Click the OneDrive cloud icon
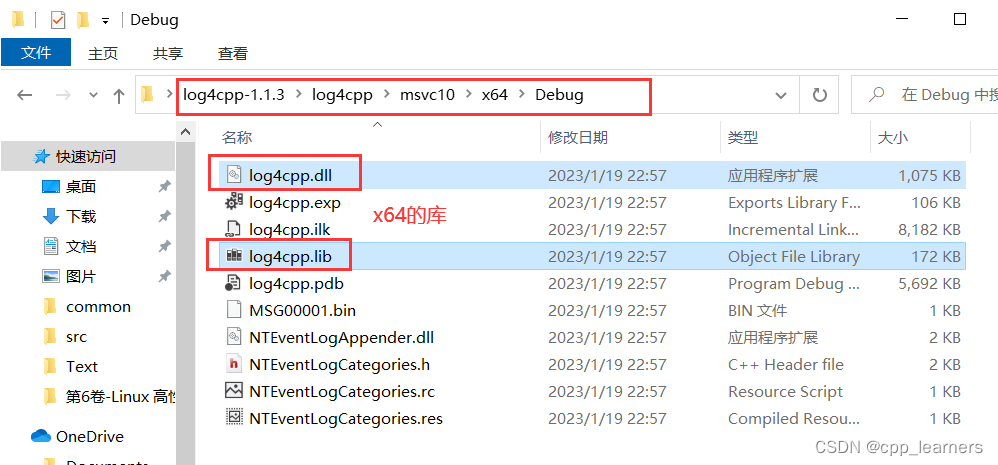Viewport: 998px width, 465px height. click(41, 436)
